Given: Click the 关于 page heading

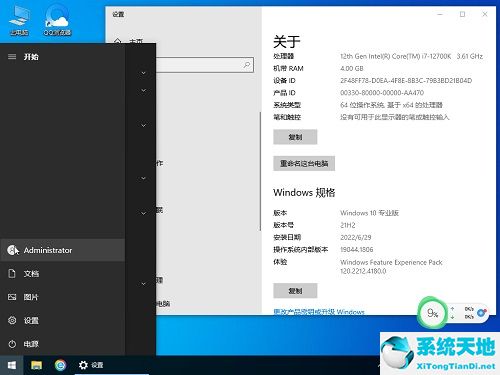Looking at the screenshot, I should tap(287, 42).
